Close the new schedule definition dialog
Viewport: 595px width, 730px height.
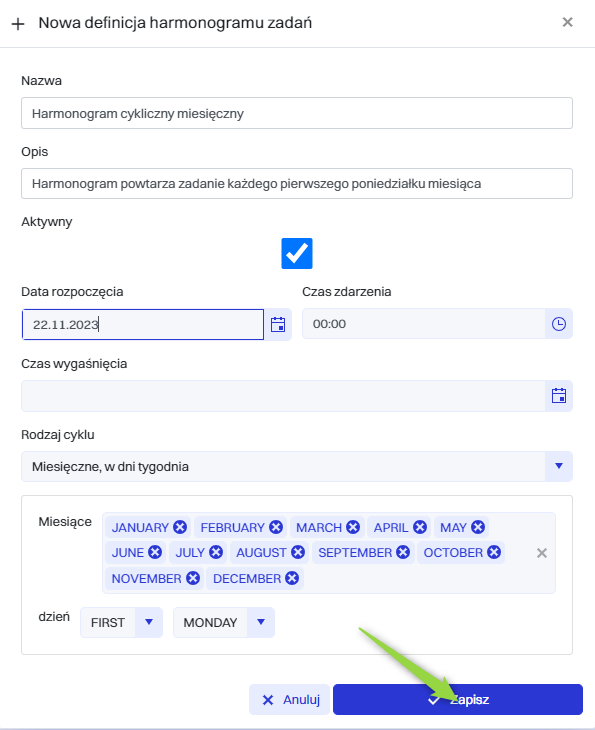(567, 22)
